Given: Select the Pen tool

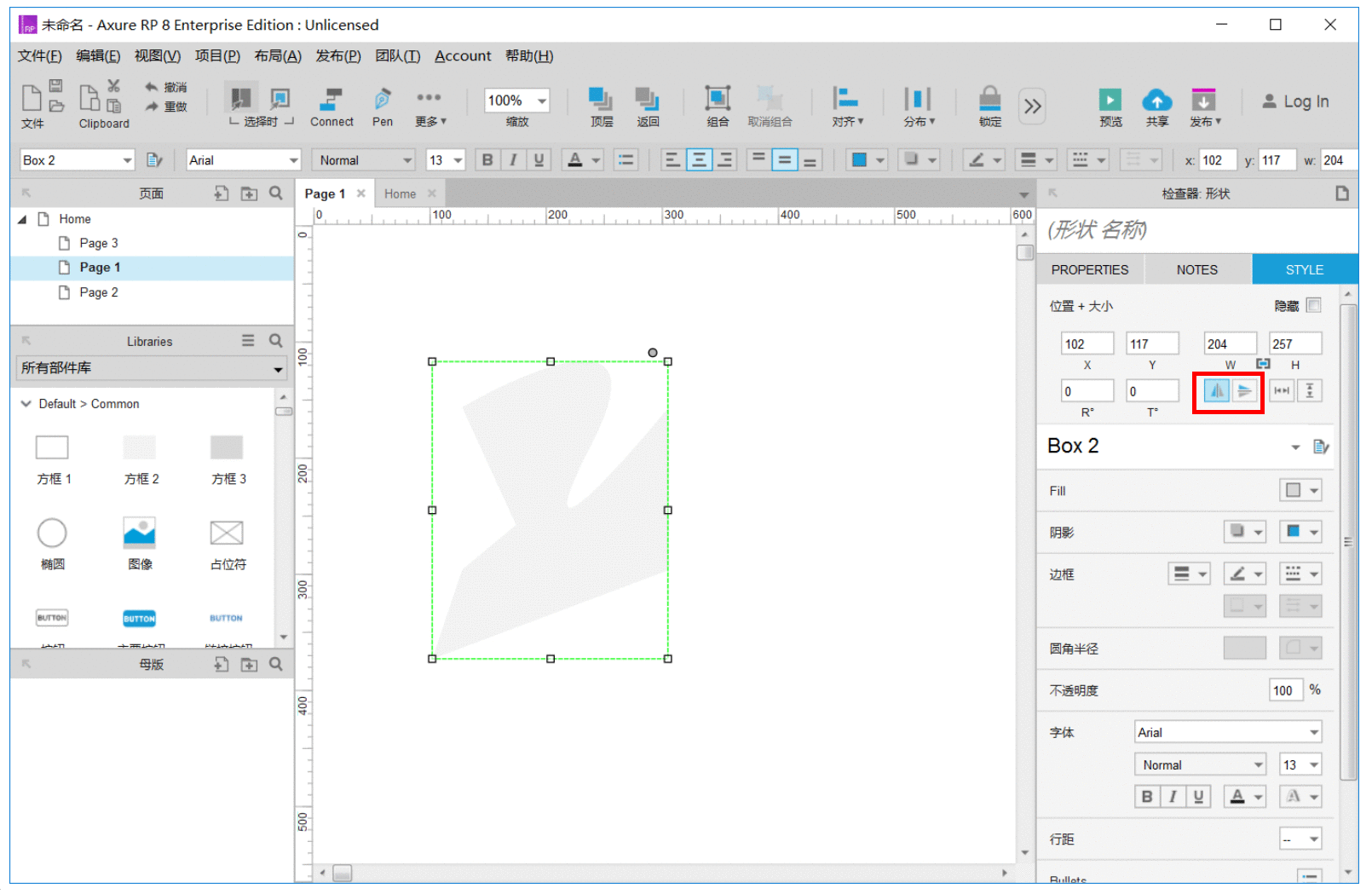Looking at the screenshot, I should [x=383, y=107].
